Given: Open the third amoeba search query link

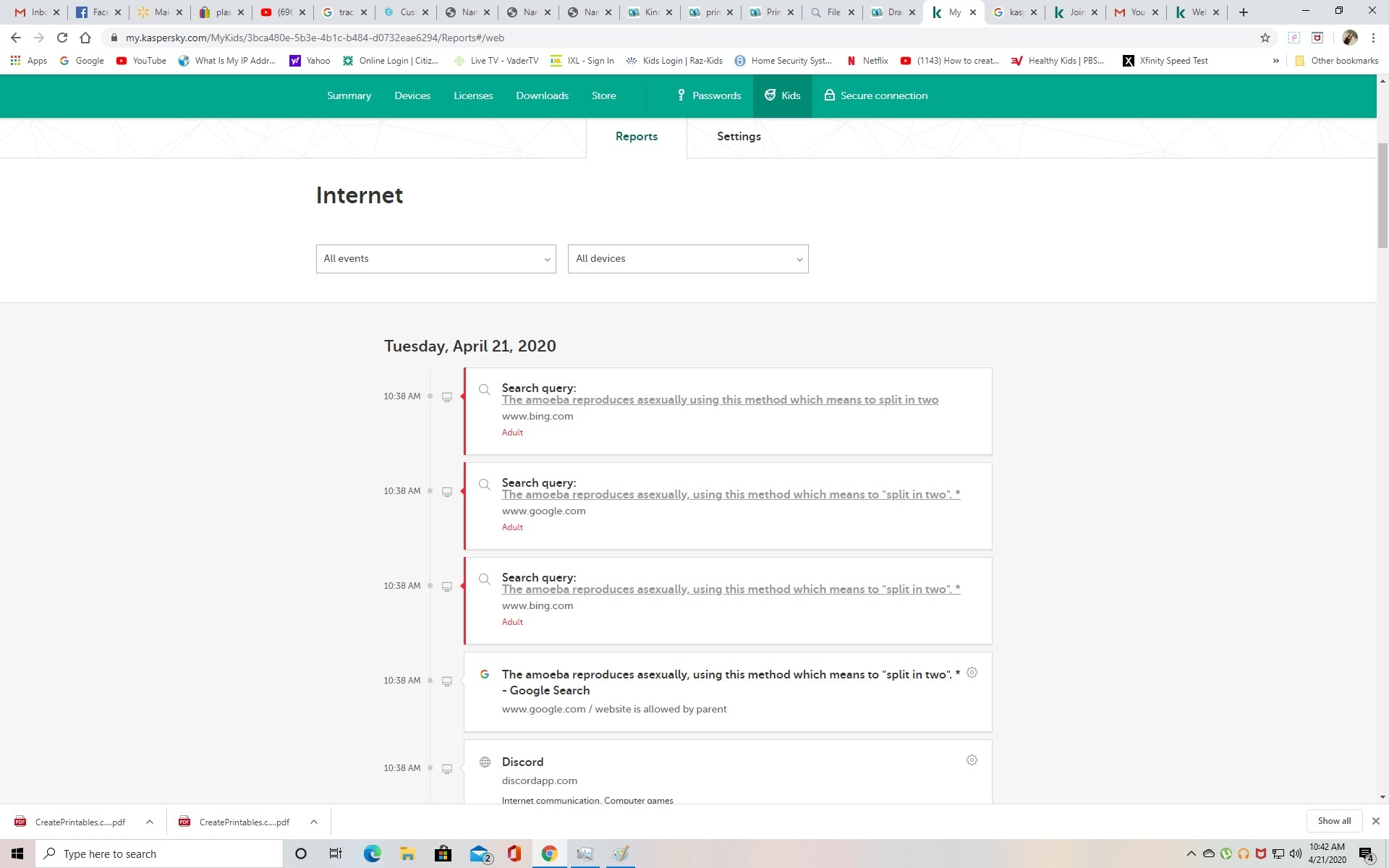Looking at the screenshot, I should pyautogui.click(x=731, y=590).
